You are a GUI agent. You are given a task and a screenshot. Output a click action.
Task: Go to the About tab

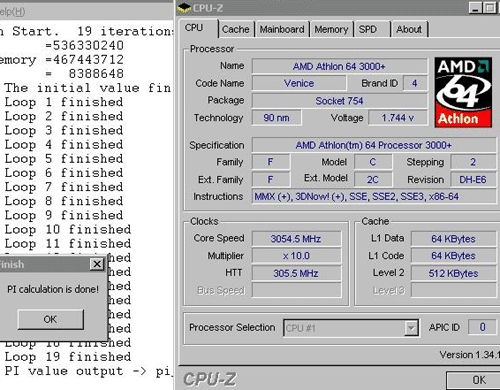tap(409, 29)
